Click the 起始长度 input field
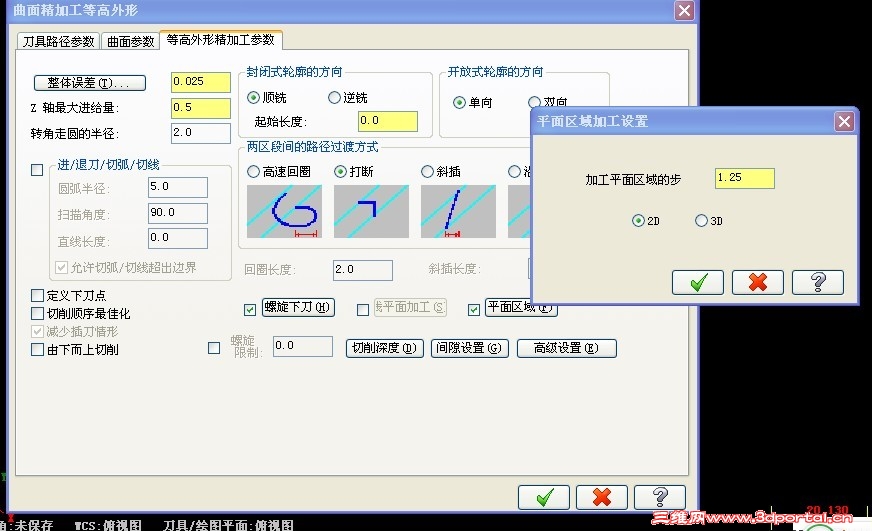Image resolution: width=872 pixels, height=531 pixels. (x=388, y=121)
